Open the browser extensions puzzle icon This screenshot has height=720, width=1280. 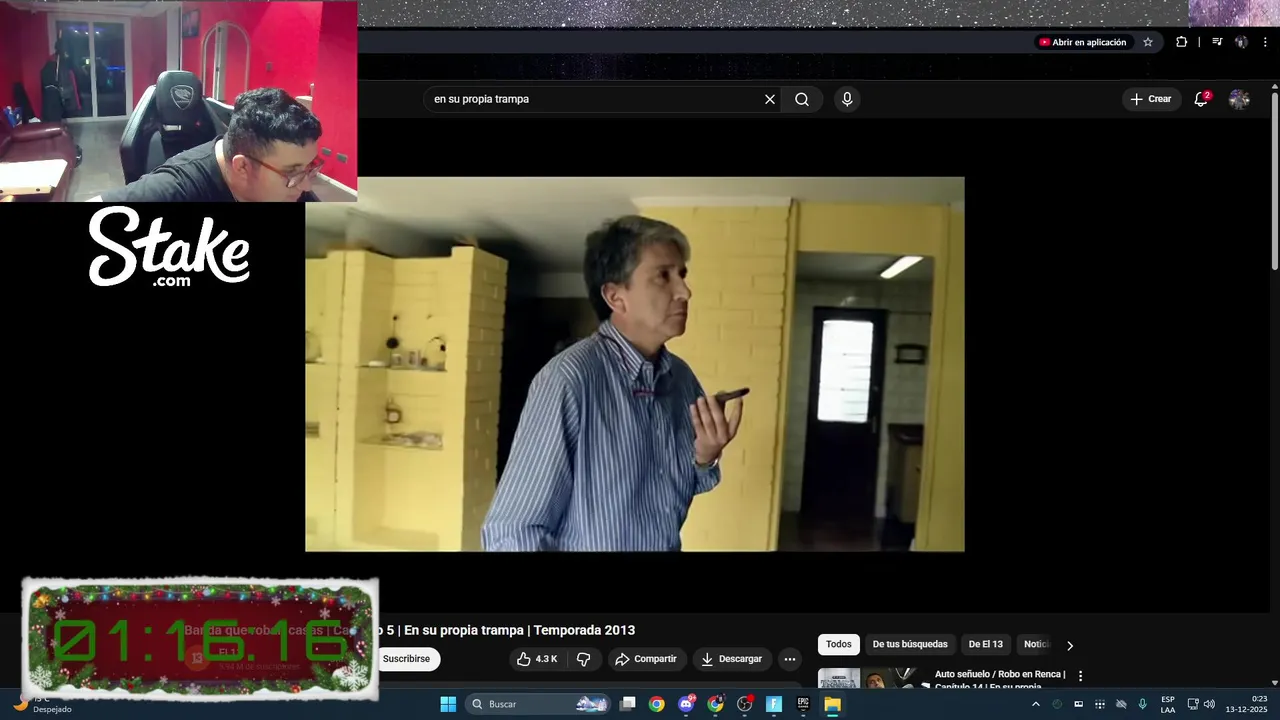pyautogui.click(x=1181, y=42)
